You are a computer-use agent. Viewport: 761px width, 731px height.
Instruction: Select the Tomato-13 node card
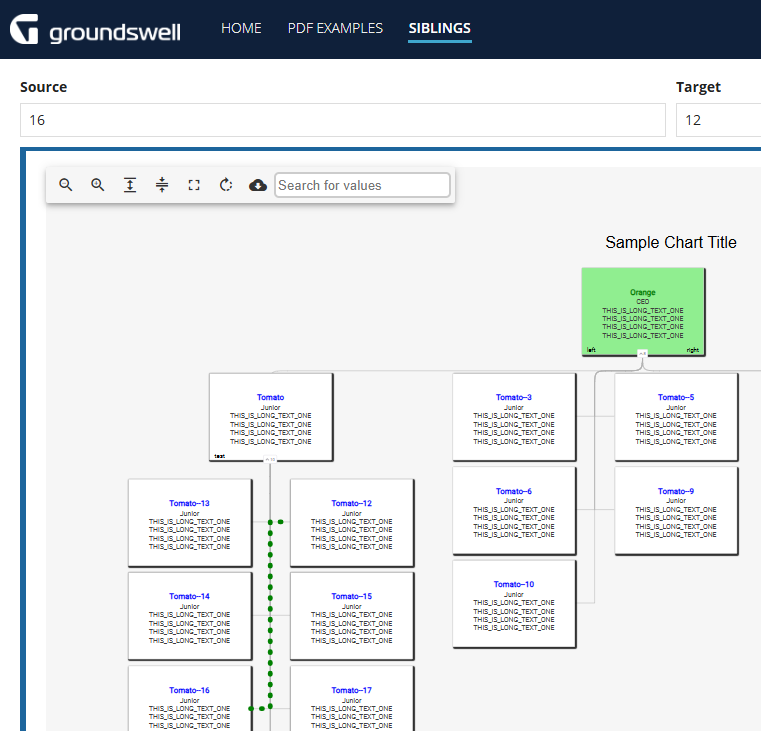(190, 523)
